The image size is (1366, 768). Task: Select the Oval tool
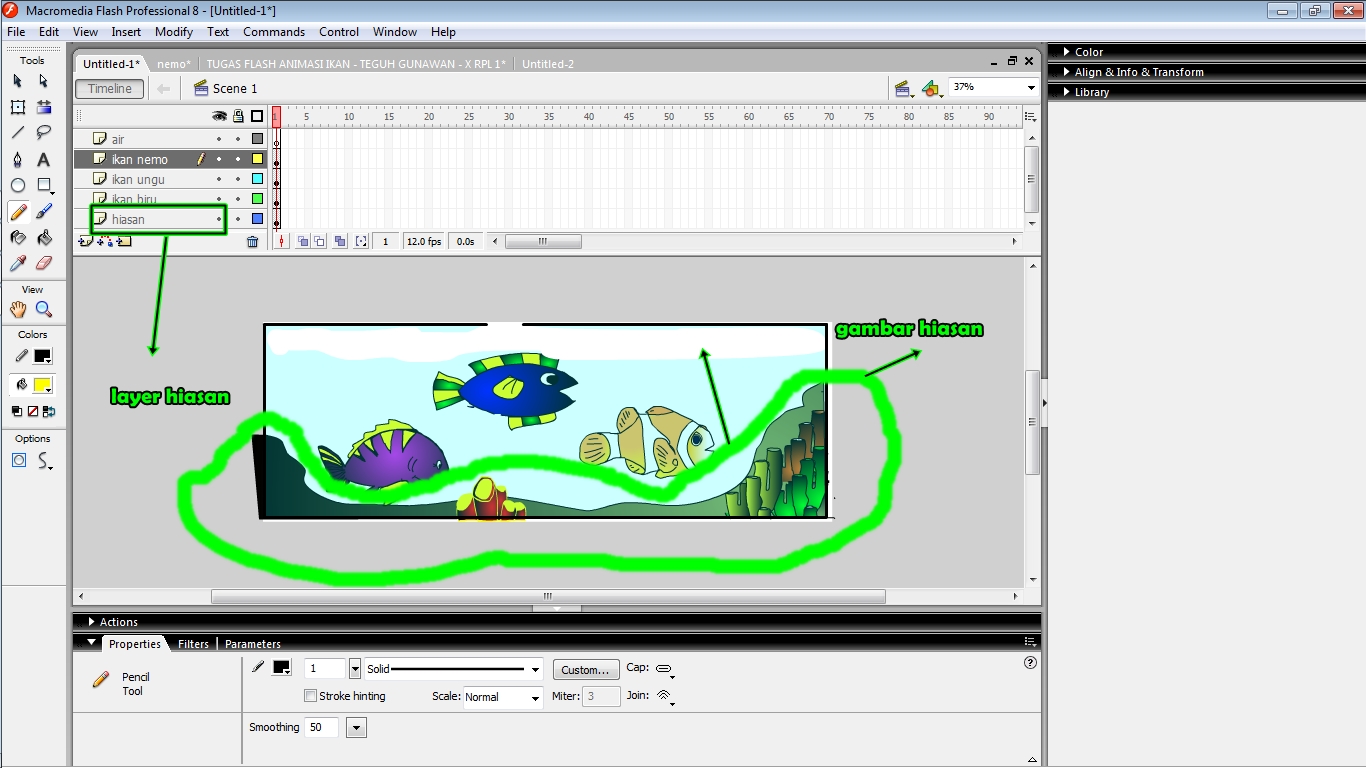click(x=18, y=186)
